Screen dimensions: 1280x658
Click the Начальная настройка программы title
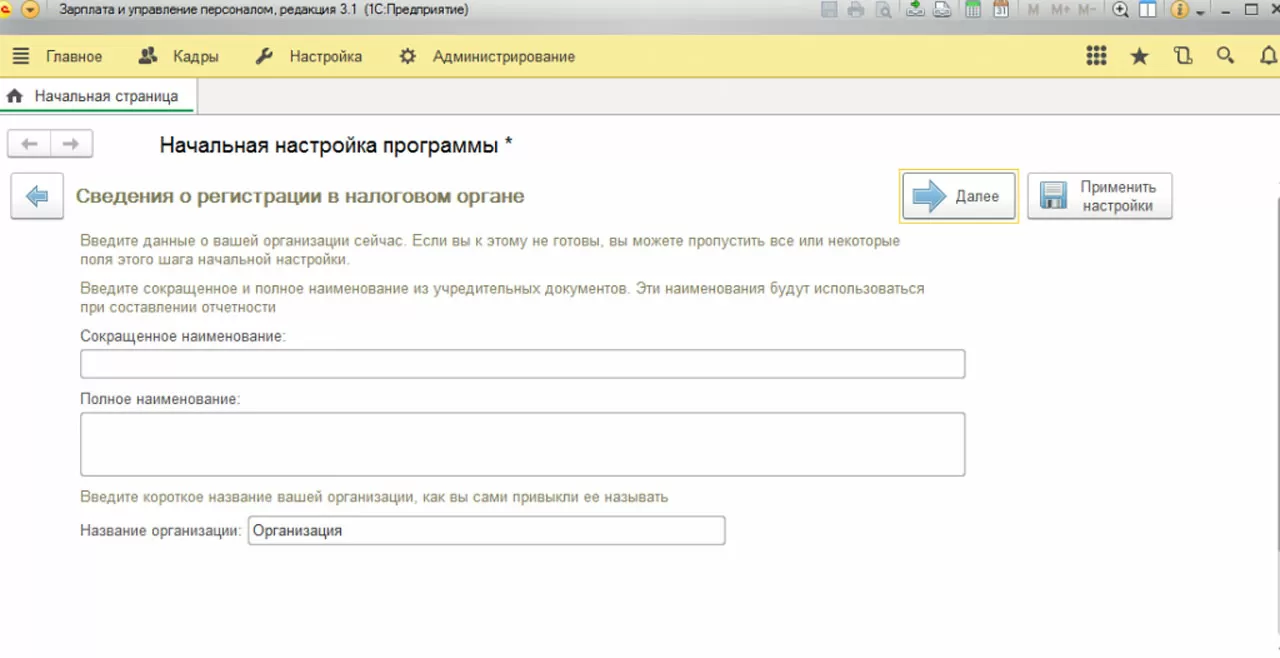pos(336,145)
